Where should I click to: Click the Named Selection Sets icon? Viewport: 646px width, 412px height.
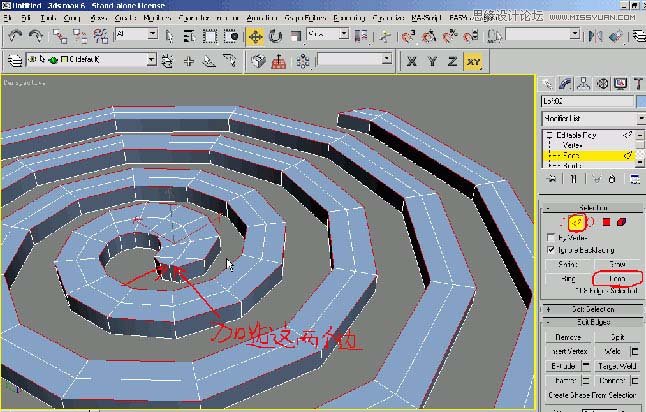coord(494,37)
